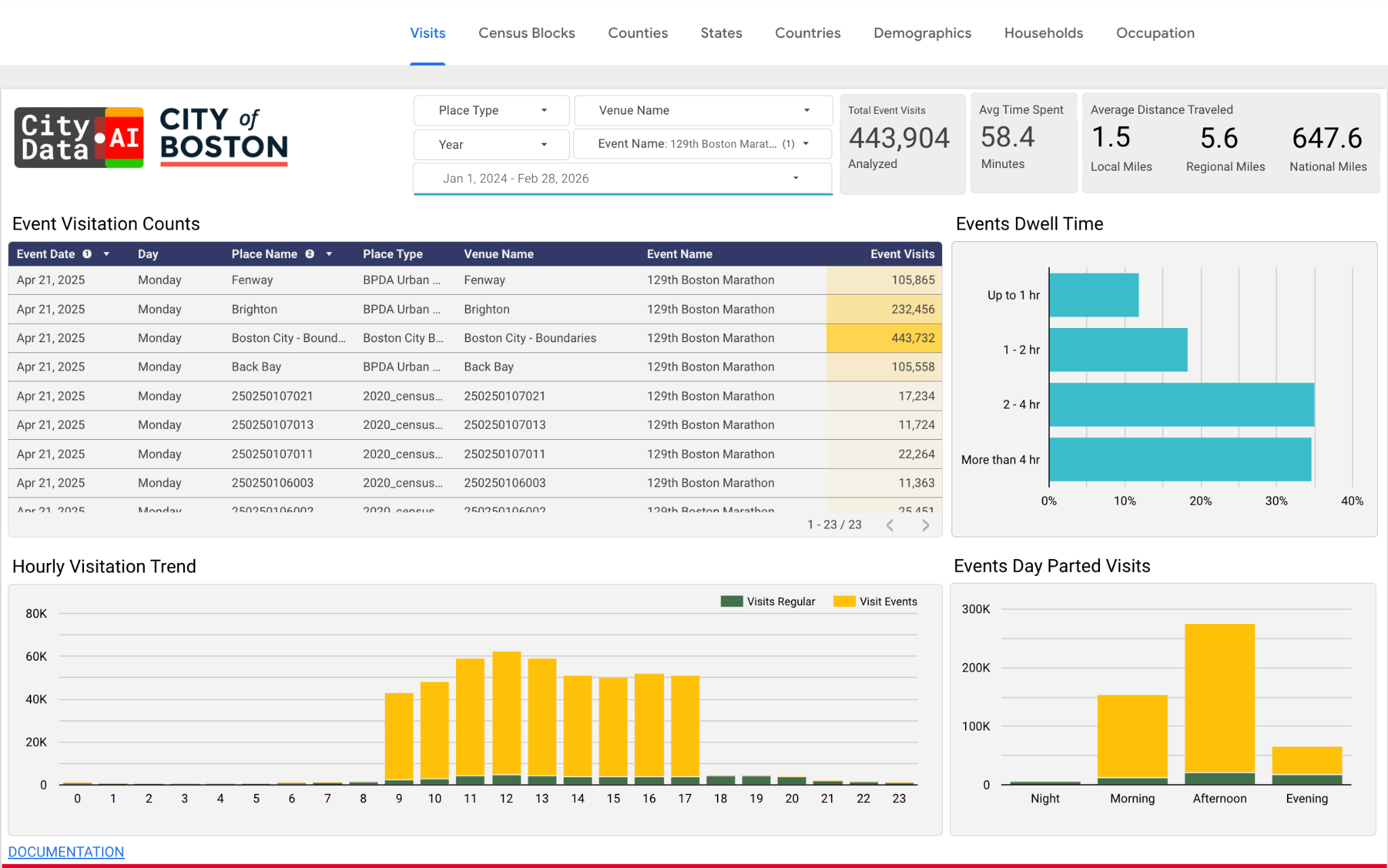This screenshot has width=1388, height=868.
Task: Toggle Visits Regular legend series
Action: click(768, 602)
